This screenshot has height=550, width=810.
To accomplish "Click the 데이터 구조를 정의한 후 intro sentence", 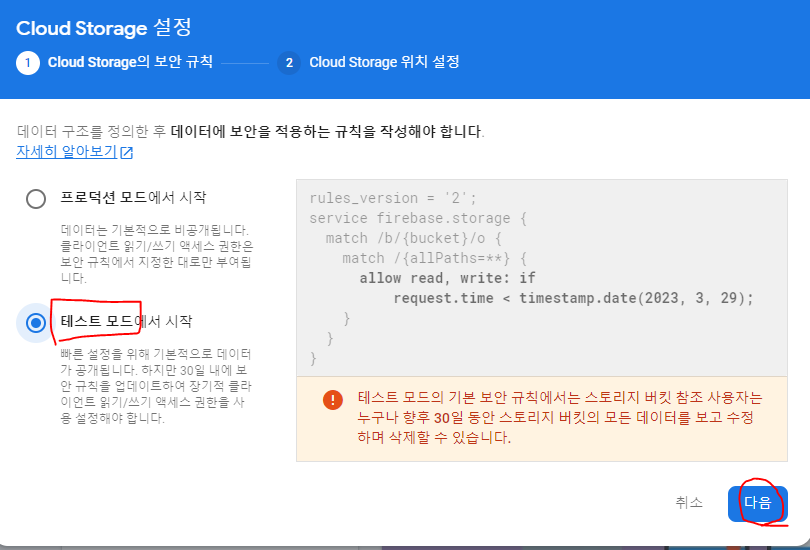I will pos(251,131).
